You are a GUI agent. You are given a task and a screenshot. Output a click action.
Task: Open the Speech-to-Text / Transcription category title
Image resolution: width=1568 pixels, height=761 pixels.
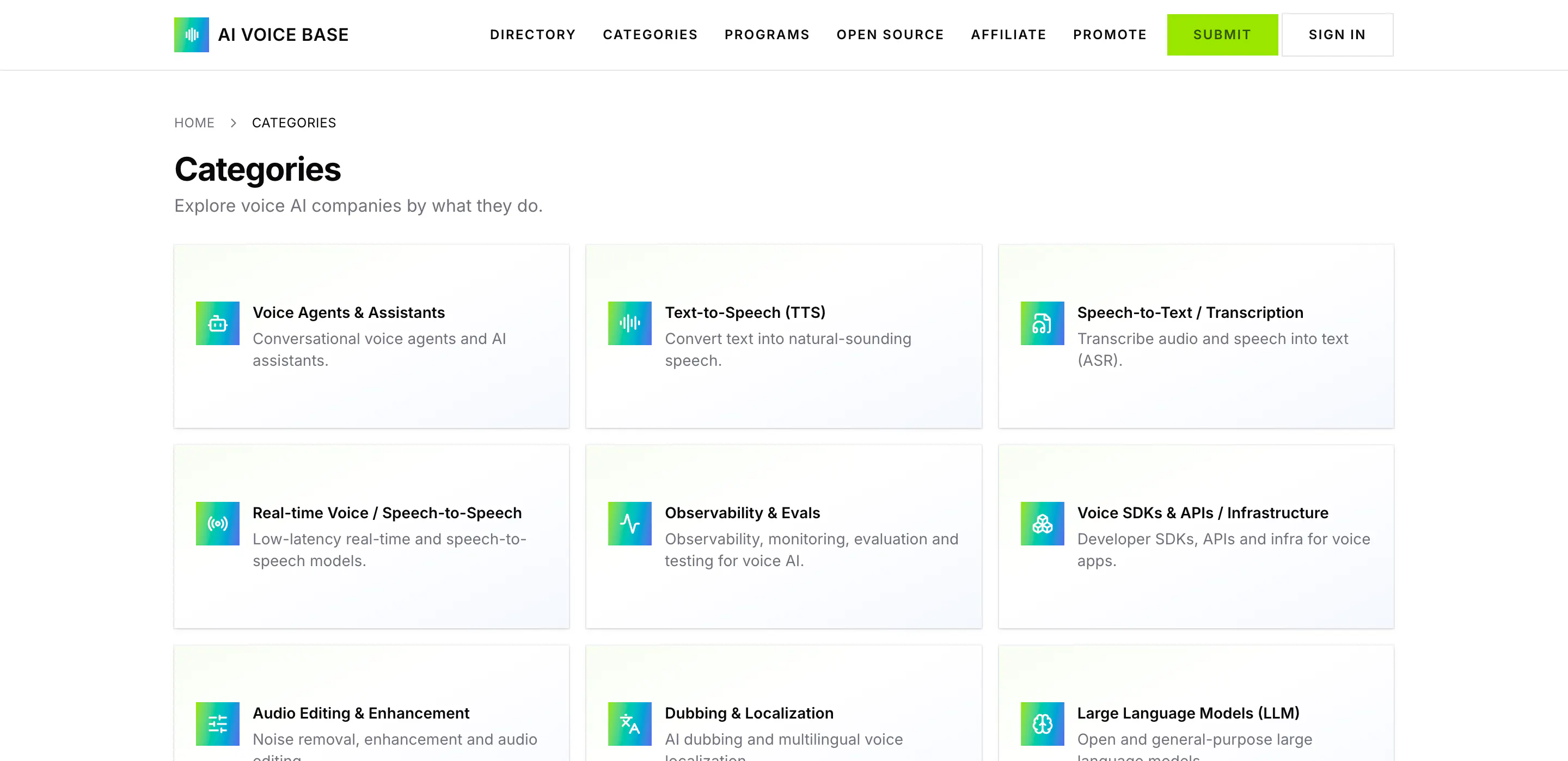pyautogui.click(x=1190, y=312)
